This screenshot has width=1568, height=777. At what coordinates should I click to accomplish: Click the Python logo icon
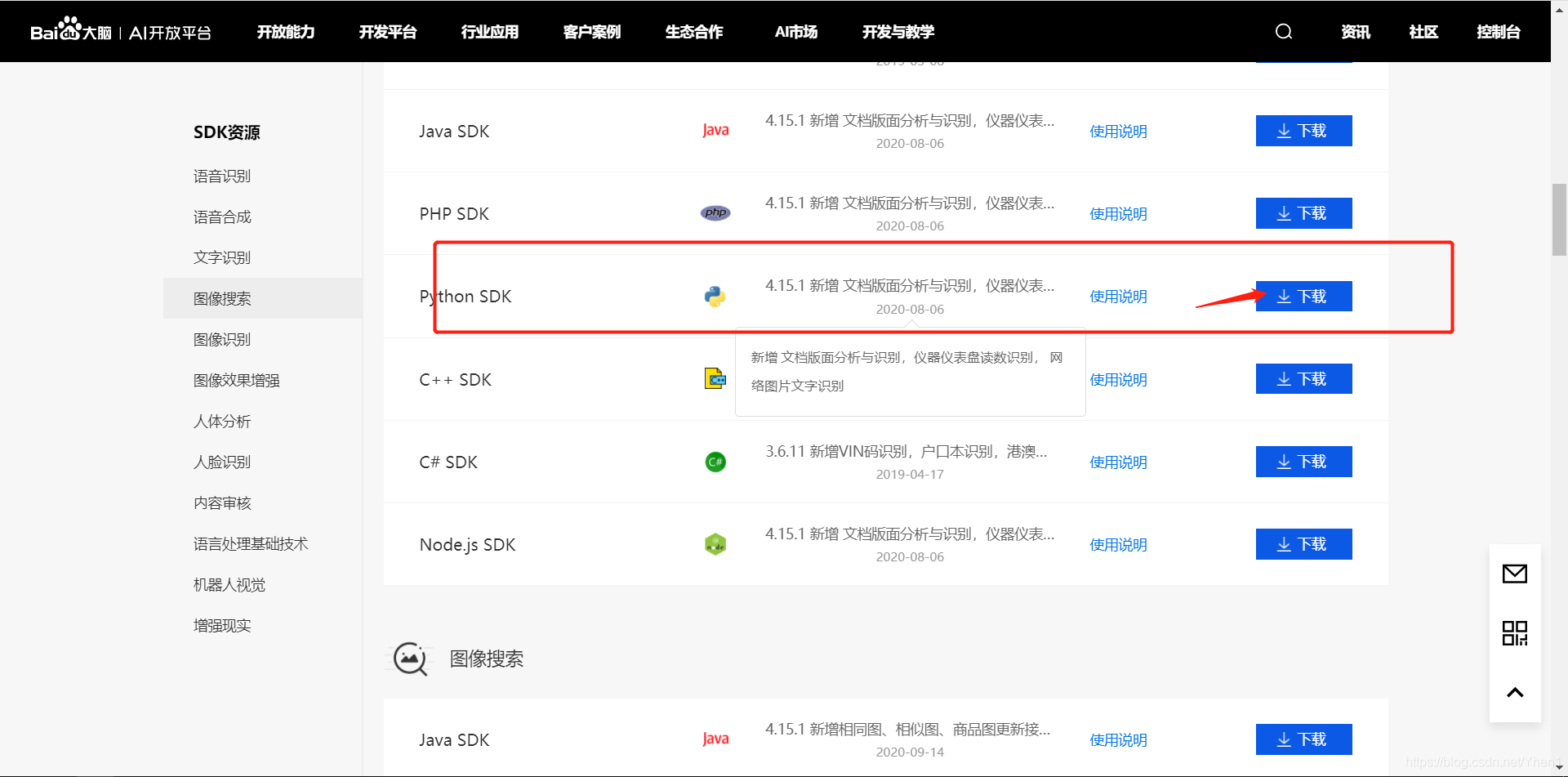715,297
